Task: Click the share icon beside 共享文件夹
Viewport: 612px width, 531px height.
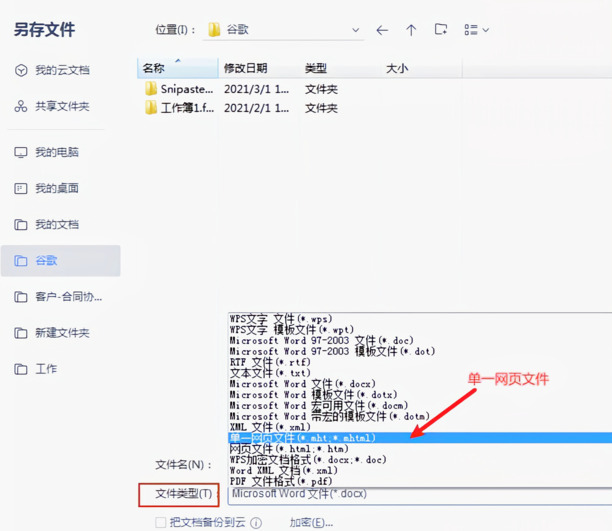Action: 21,106
